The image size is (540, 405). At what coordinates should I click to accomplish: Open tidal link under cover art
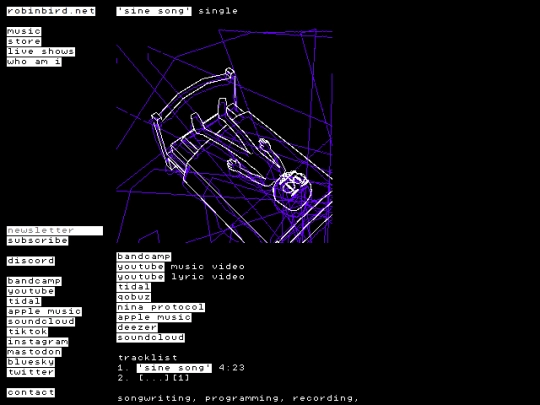[x=134, y=287]
